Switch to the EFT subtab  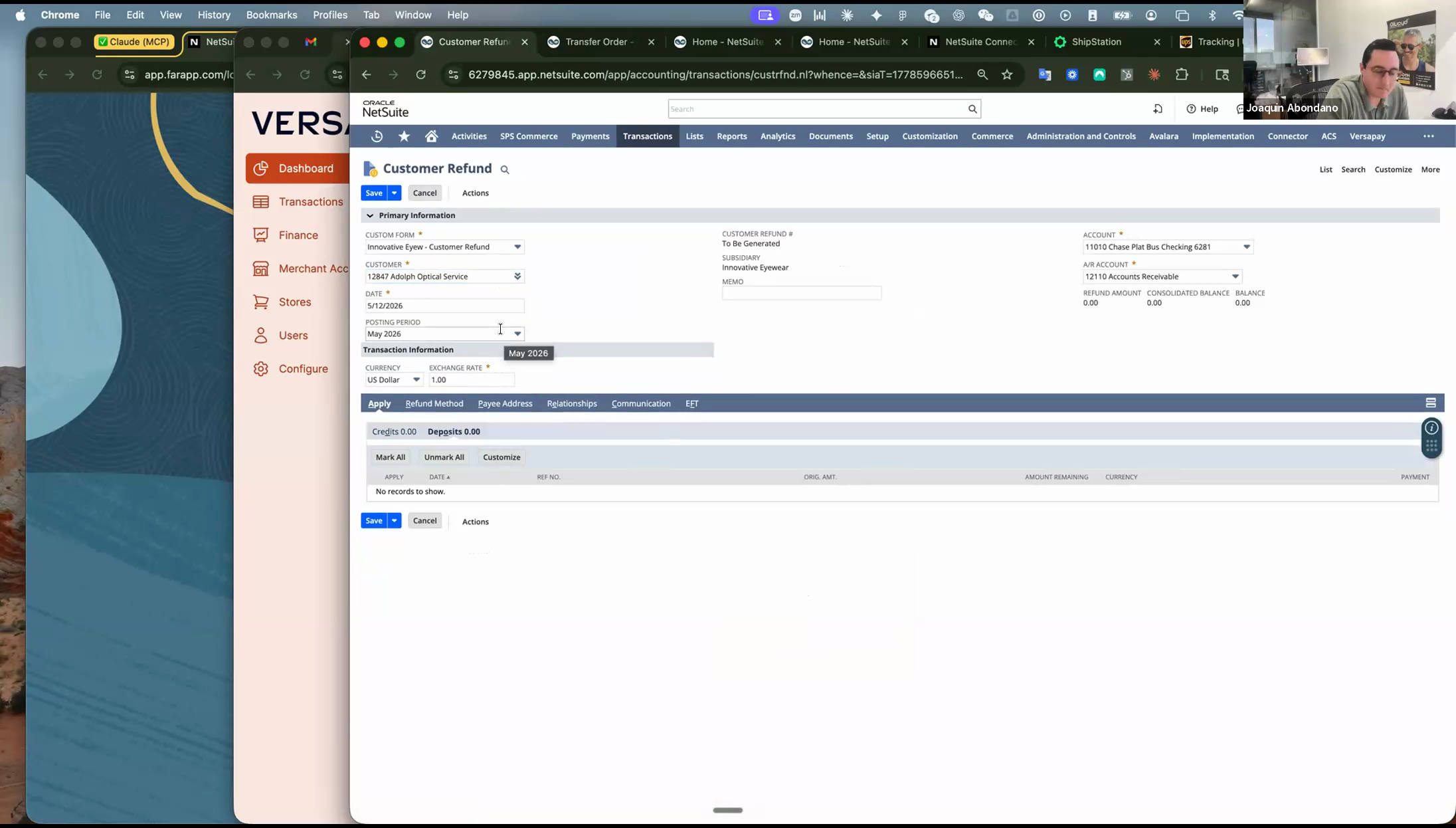pos(691,403)
